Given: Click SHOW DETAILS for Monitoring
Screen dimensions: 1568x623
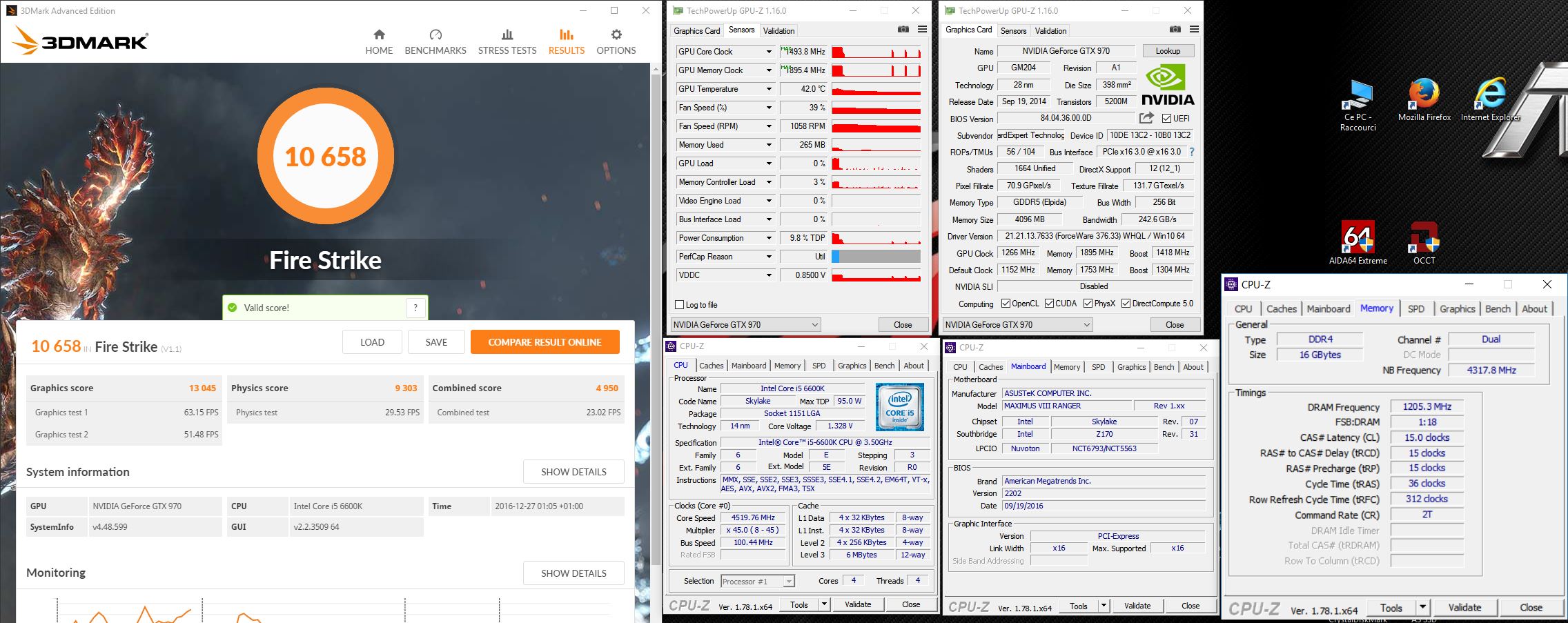Looking at the screenshot, I should coord(574,573).
